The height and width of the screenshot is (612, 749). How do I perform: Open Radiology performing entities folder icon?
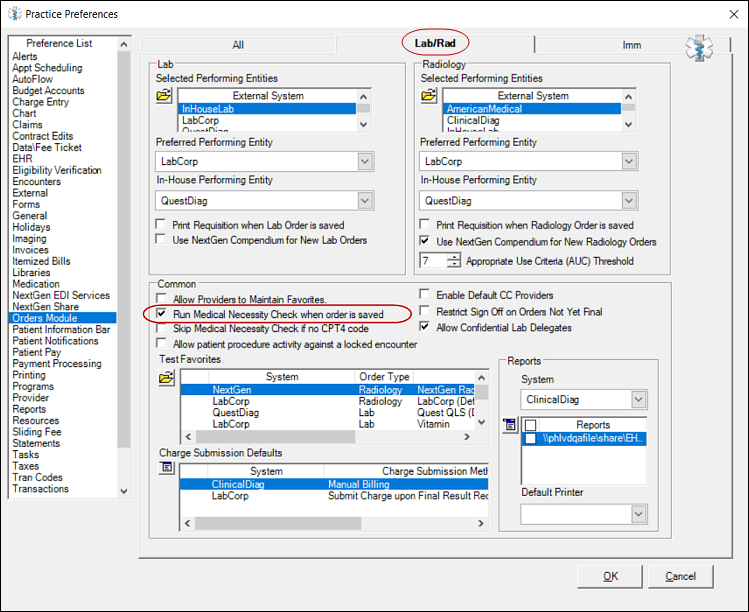point(428,96)
